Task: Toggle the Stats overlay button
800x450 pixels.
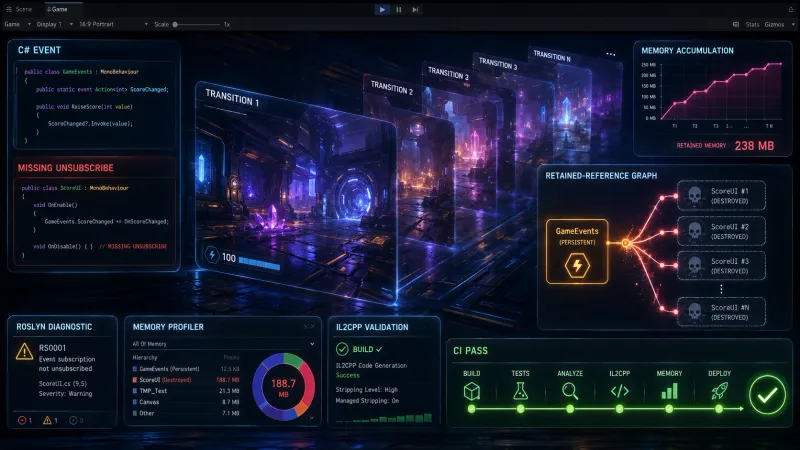Action: click(x=752, y=24)
